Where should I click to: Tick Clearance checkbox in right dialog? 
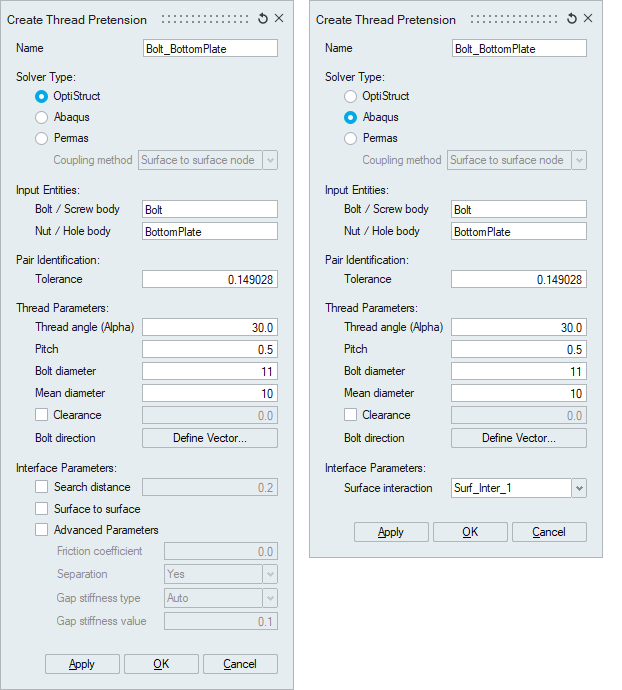click(x=350, y=415)
